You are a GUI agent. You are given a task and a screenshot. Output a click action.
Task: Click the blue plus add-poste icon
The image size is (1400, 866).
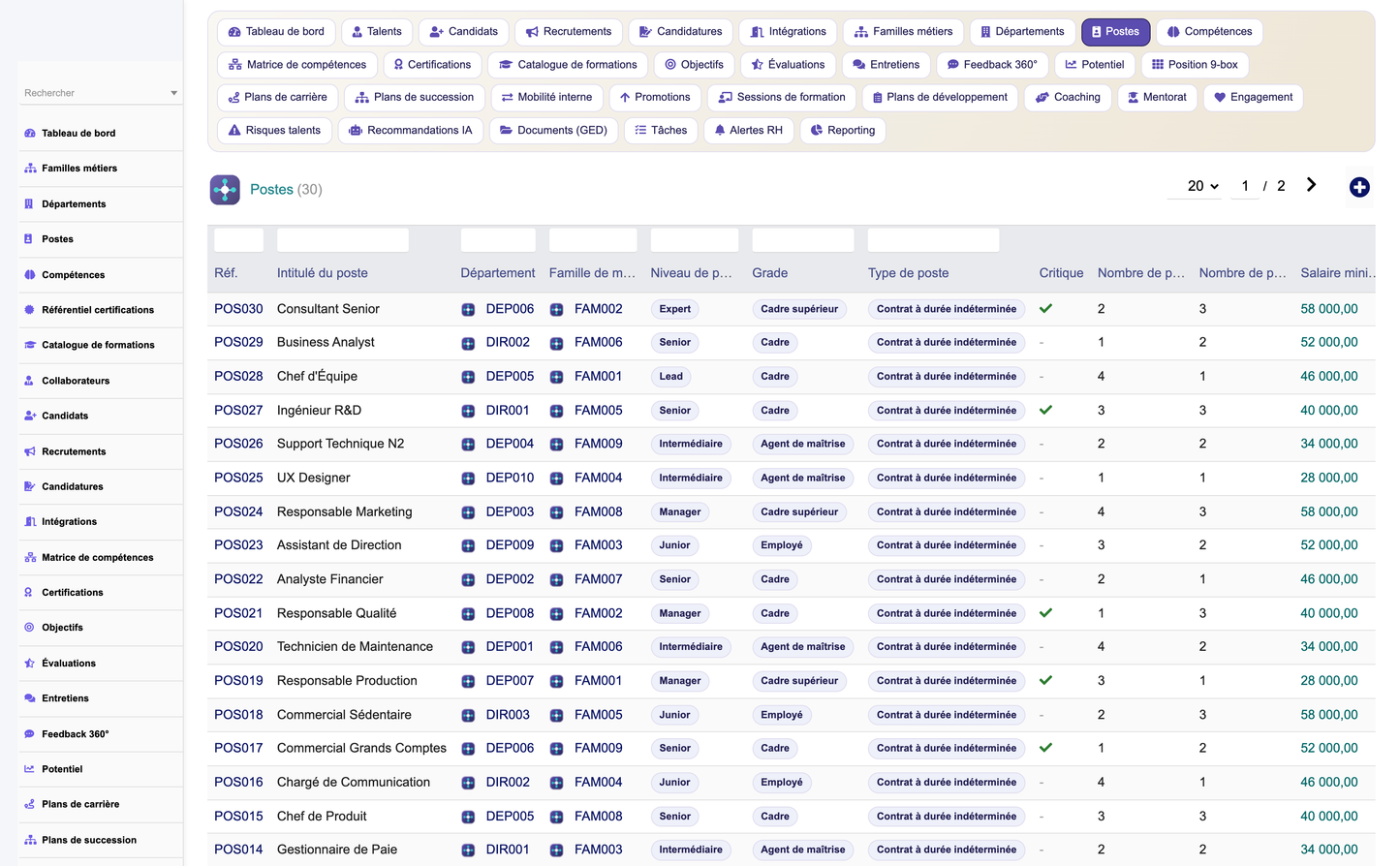point(1359,187)
